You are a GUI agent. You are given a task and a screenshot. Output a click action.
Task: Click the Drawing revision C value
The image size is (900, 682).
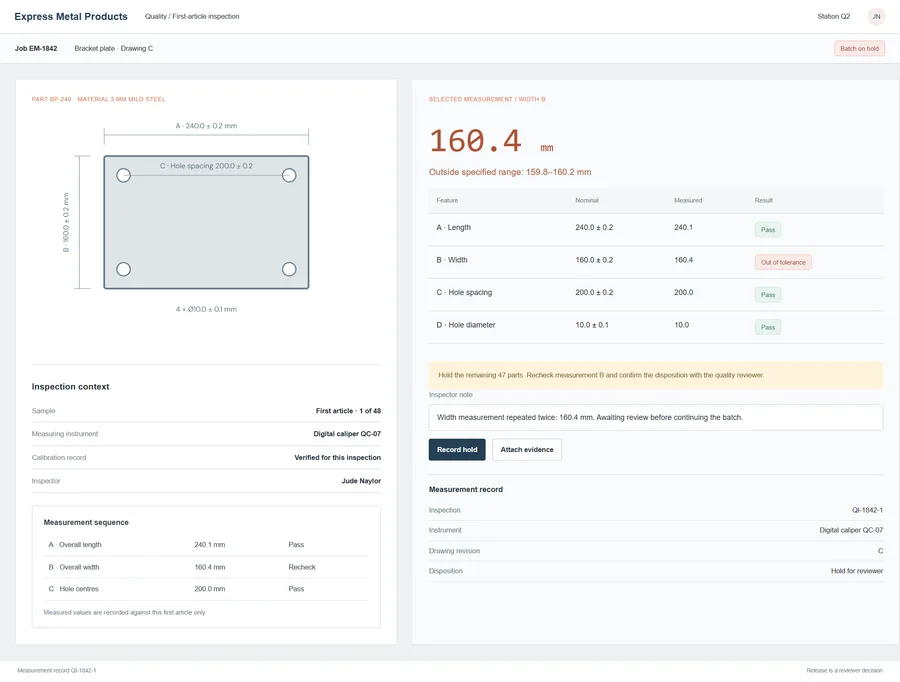point(880,551)
